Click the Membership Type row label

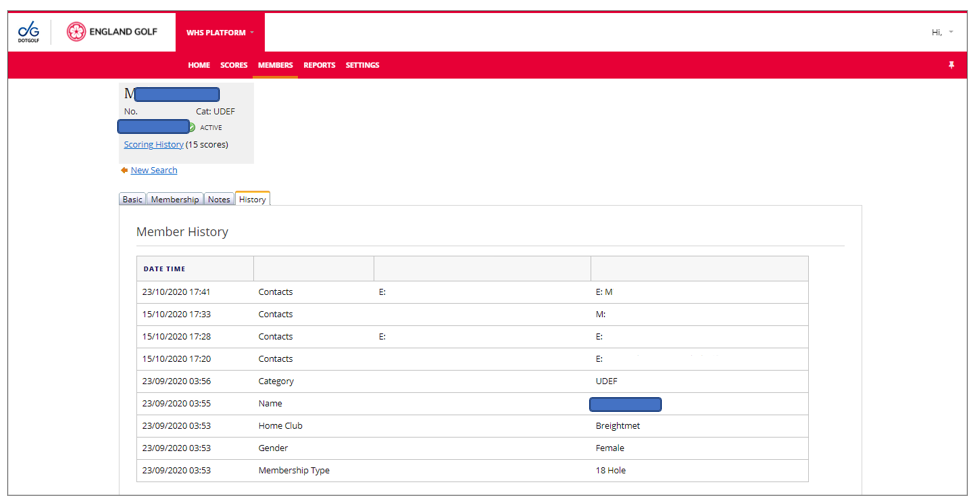point(294,470)
